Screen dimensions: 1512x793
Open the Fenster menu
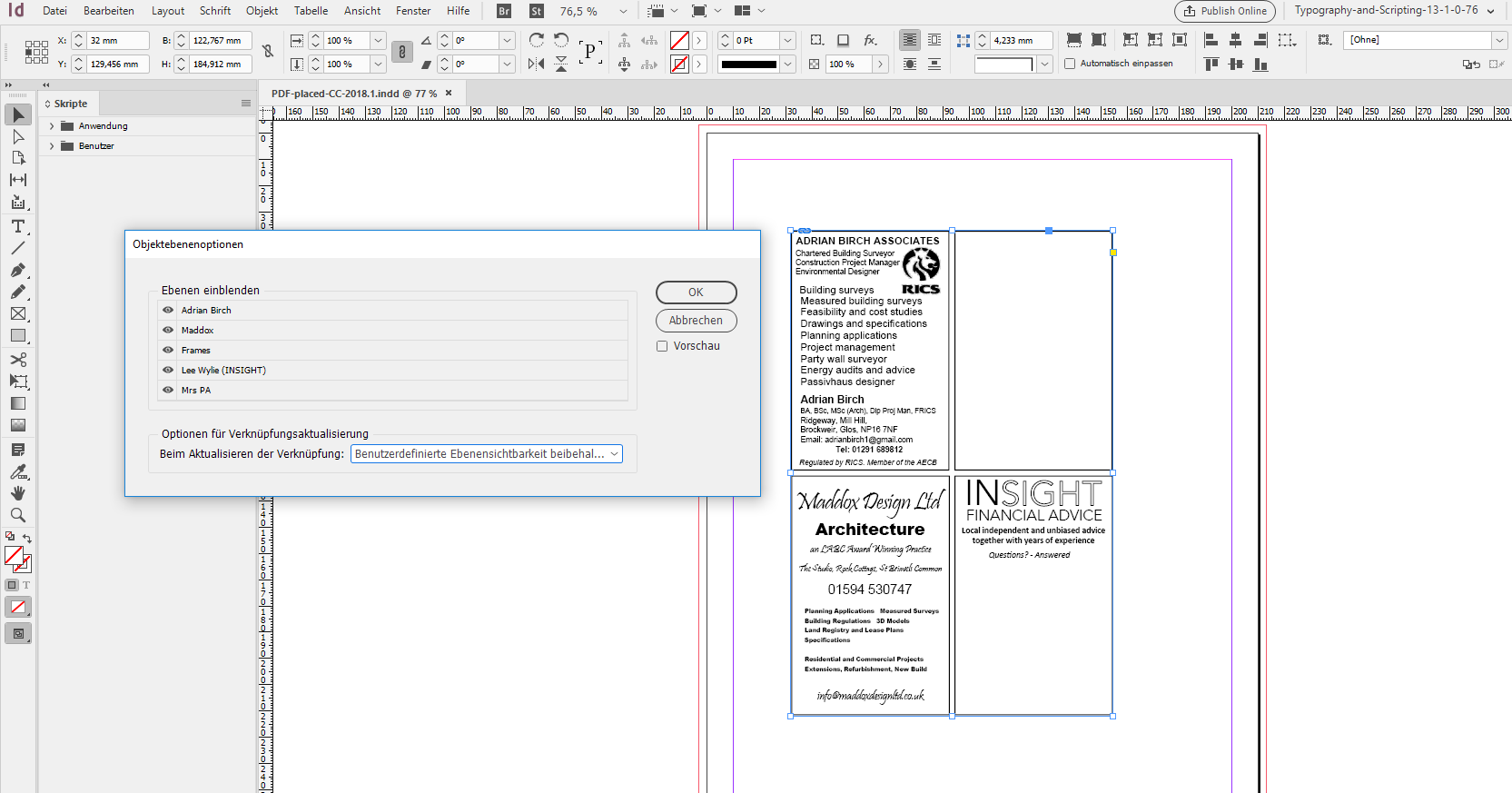pyautogui.click(x=413, y=11)
